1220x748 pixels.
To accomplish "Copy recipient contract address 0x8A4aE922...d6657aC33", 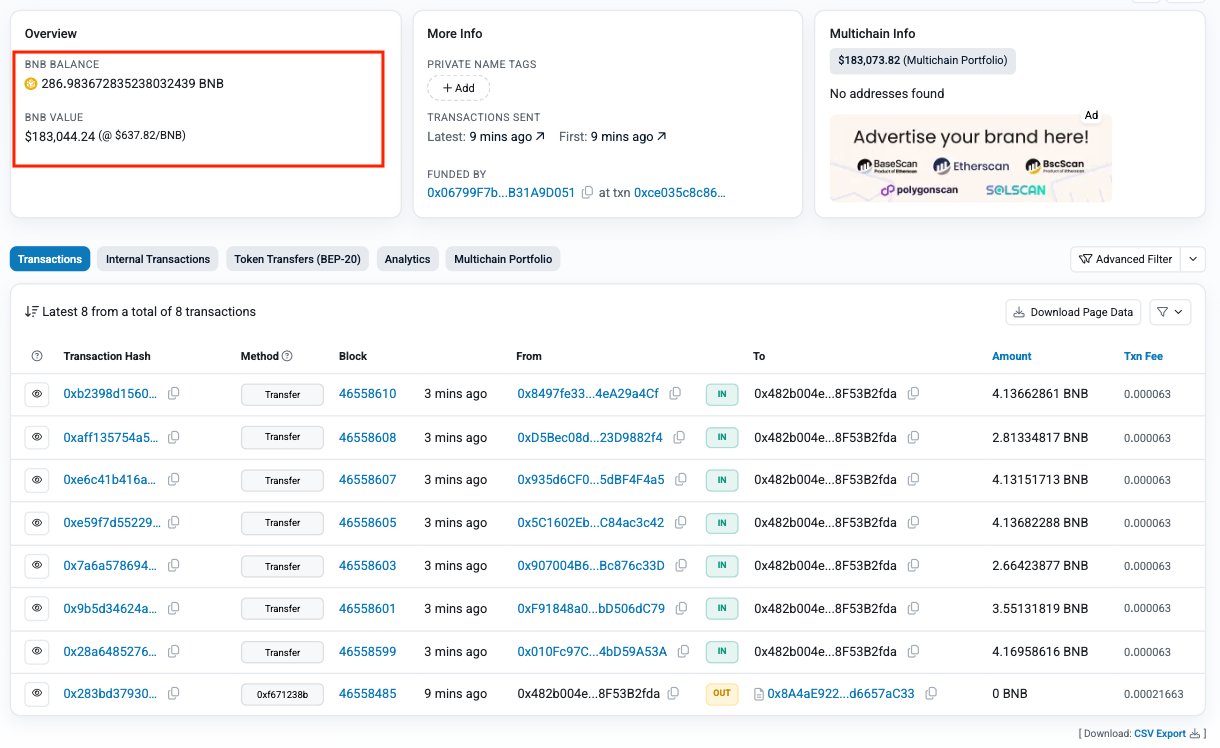I will click(x=931, y=694).
